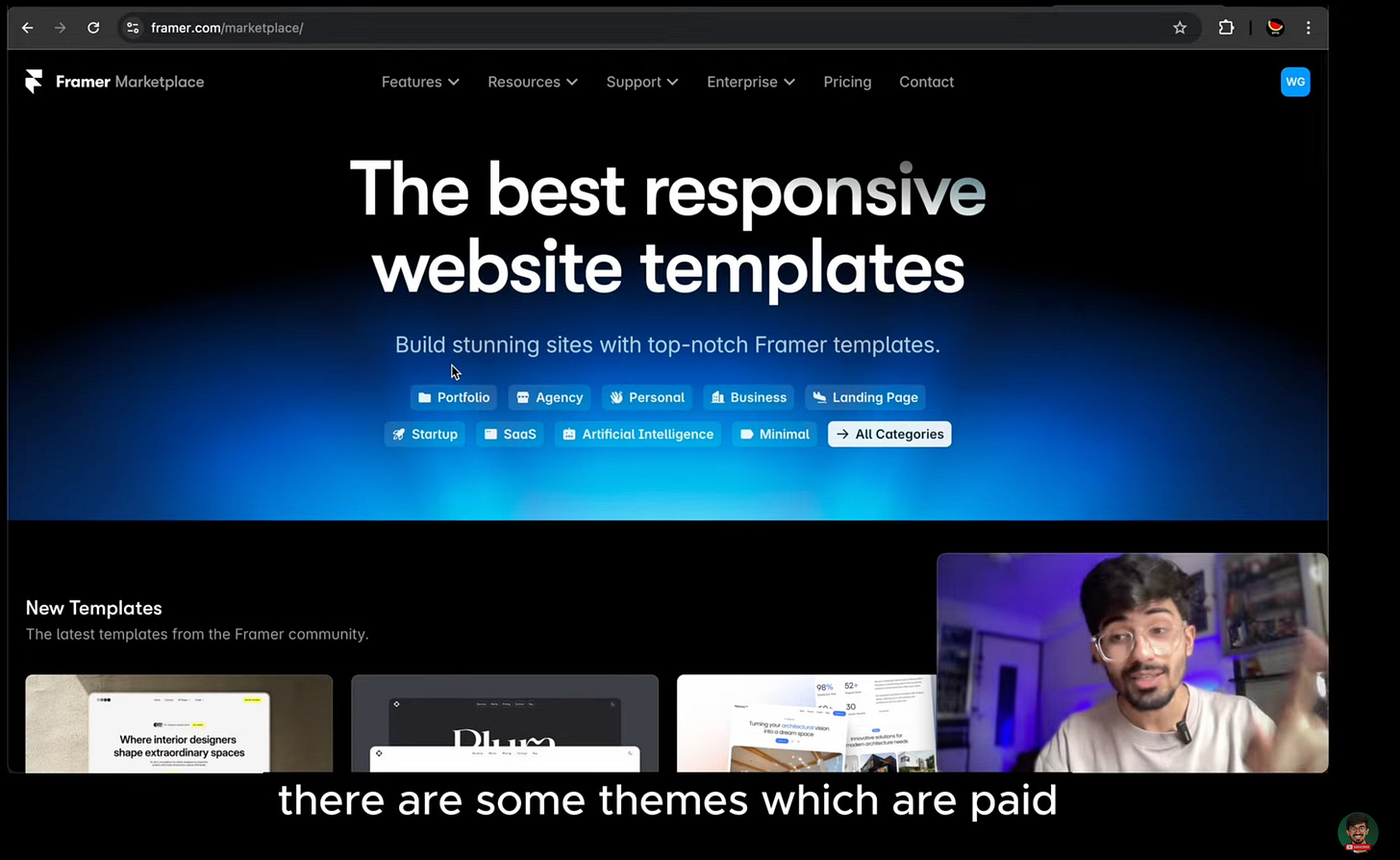Screen dimensions: 1400x860
Task: Go back using browser back arrow
Action: click(28, 28)
